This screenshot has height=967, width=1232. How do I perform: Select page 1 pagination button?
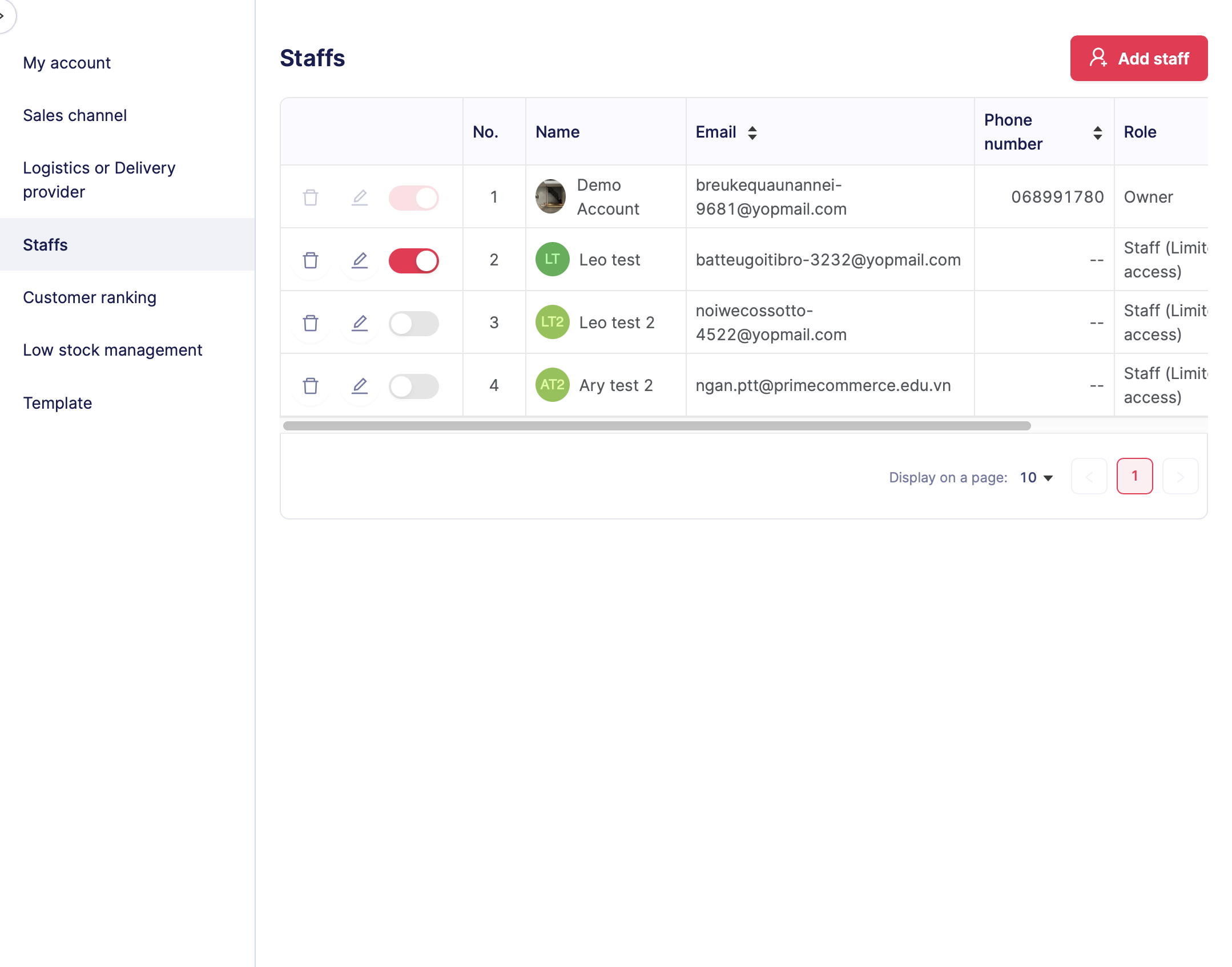click(1134, 476)
